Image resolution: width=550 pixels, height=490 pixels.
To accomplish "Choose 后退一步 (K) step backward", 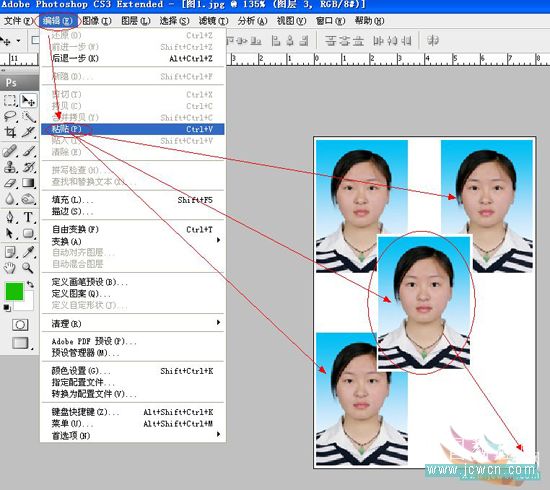I will 133,58.
